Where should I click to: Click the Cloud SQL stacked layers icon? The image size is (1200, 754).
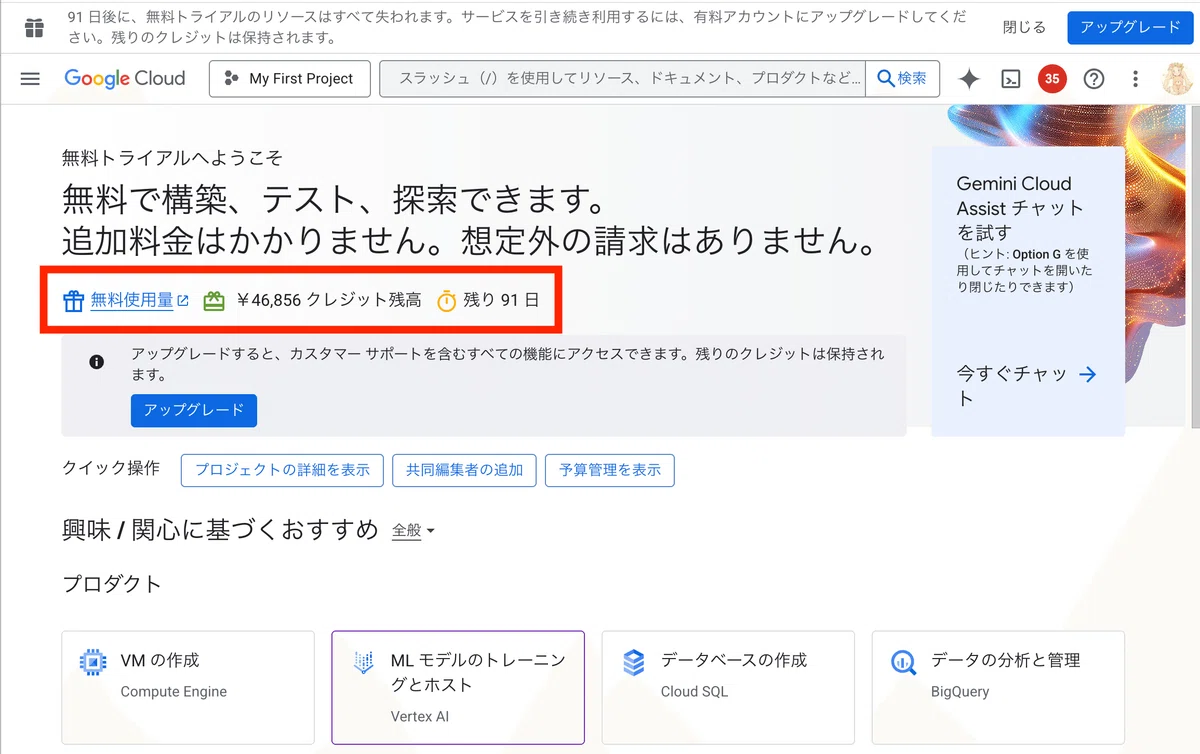pyautogui.click(x=634, y=662)
